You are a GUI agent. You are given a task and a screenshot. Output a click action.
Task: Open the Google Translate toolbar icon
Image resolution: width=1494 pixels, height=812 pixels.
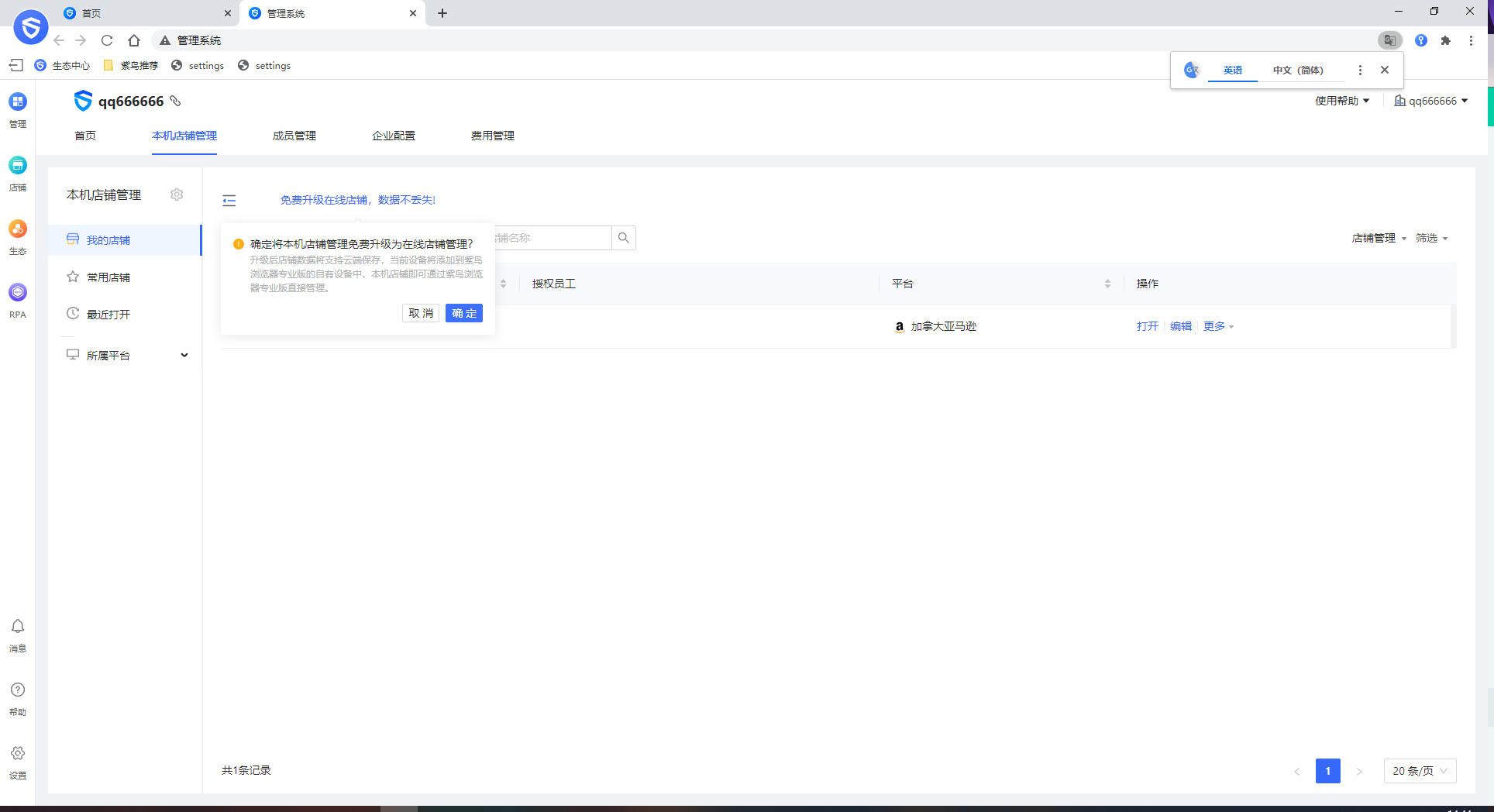click(1389, 40)
